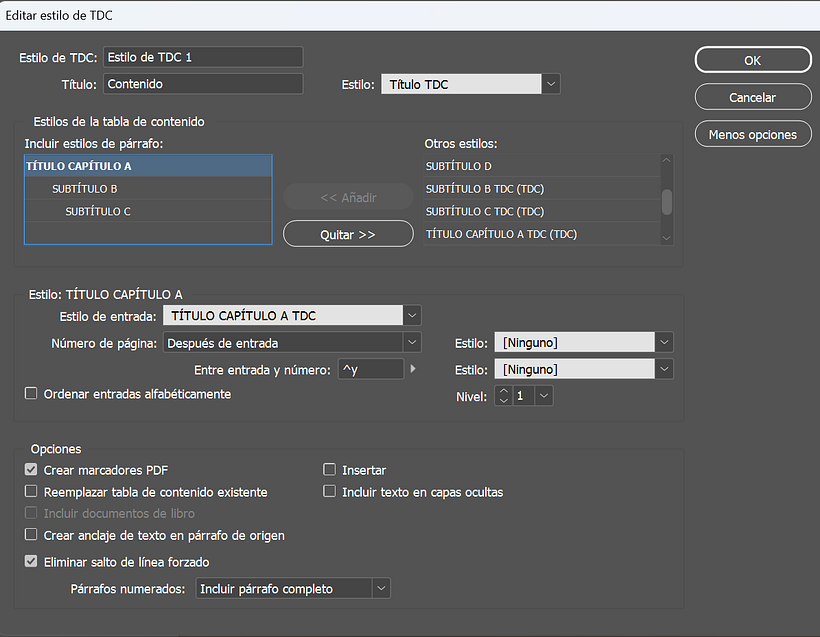
Task: Select SUBTÍTULO C in included styles
Action: coord(148,211)
